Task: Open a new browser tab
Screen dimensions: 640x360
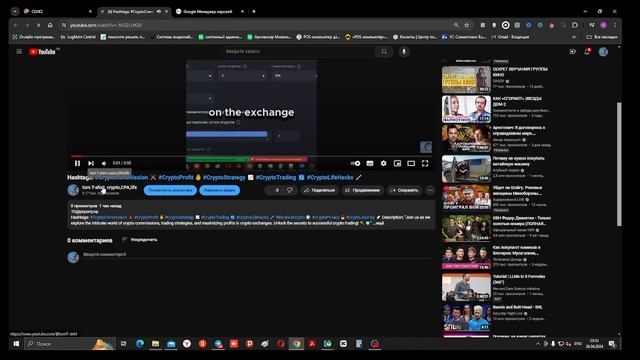Action: [x=253, y=11]
